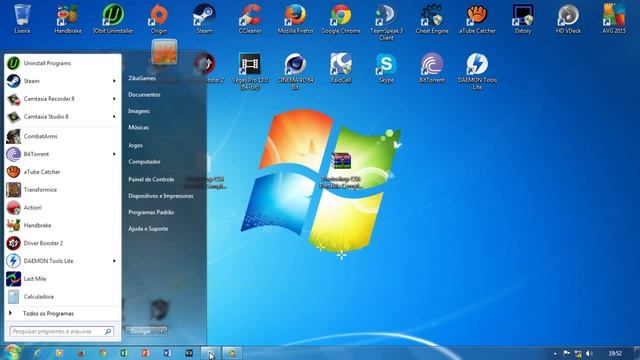
Task: Launch Uninstall Programs from Start menu
Action: tap(62, 63)
